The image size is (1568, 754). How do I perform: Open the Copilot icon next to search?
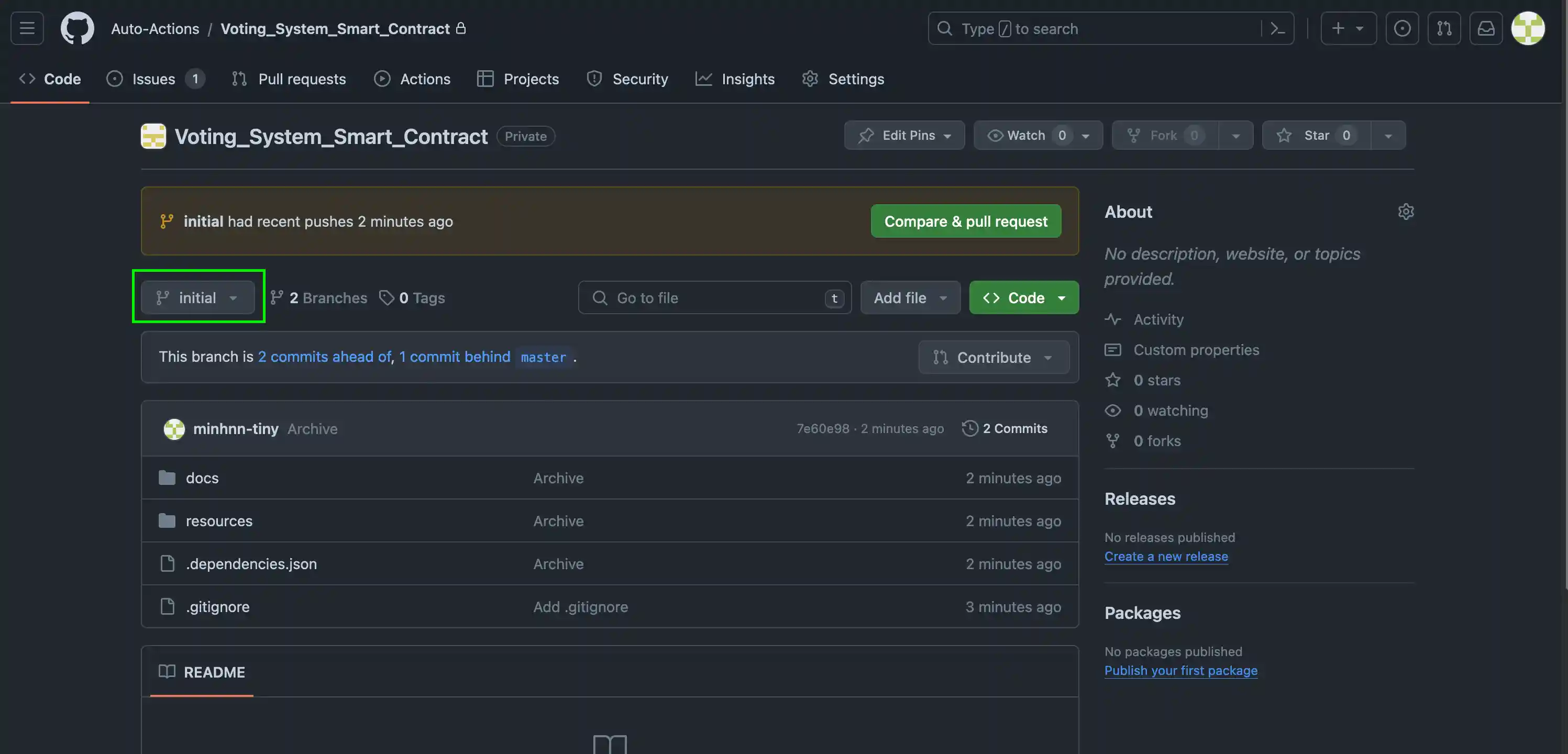click(1403, 28)
